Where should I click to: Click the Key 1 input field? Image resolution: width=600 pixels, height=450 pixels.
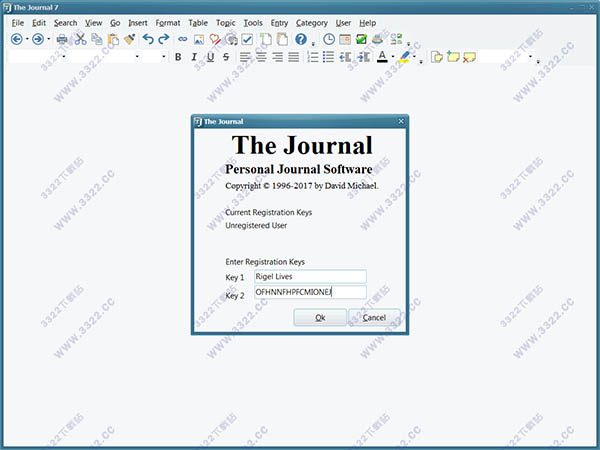point(310,276)
